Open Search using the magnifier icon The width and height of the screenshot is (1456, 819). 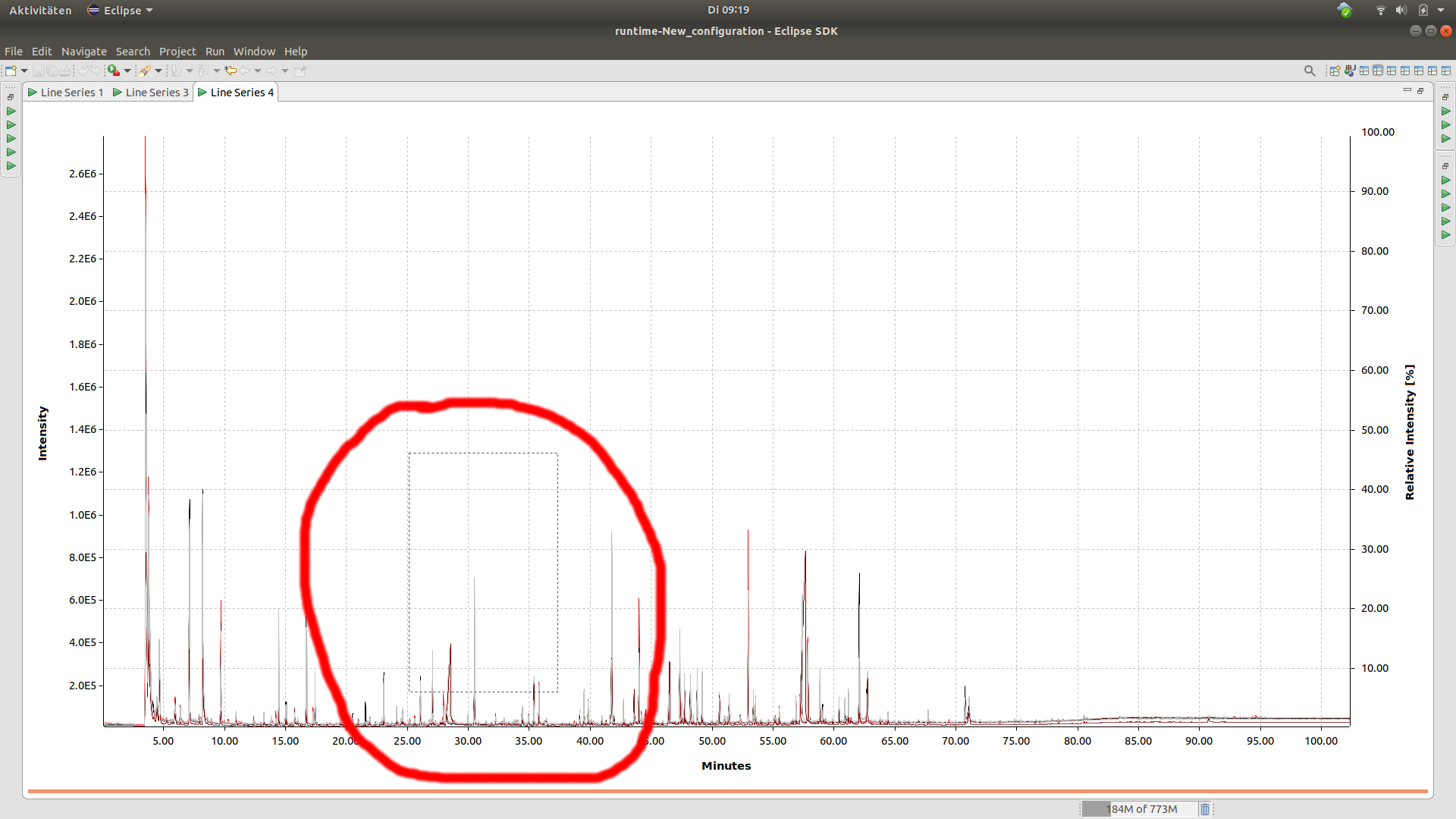[x=1310, y=70]
